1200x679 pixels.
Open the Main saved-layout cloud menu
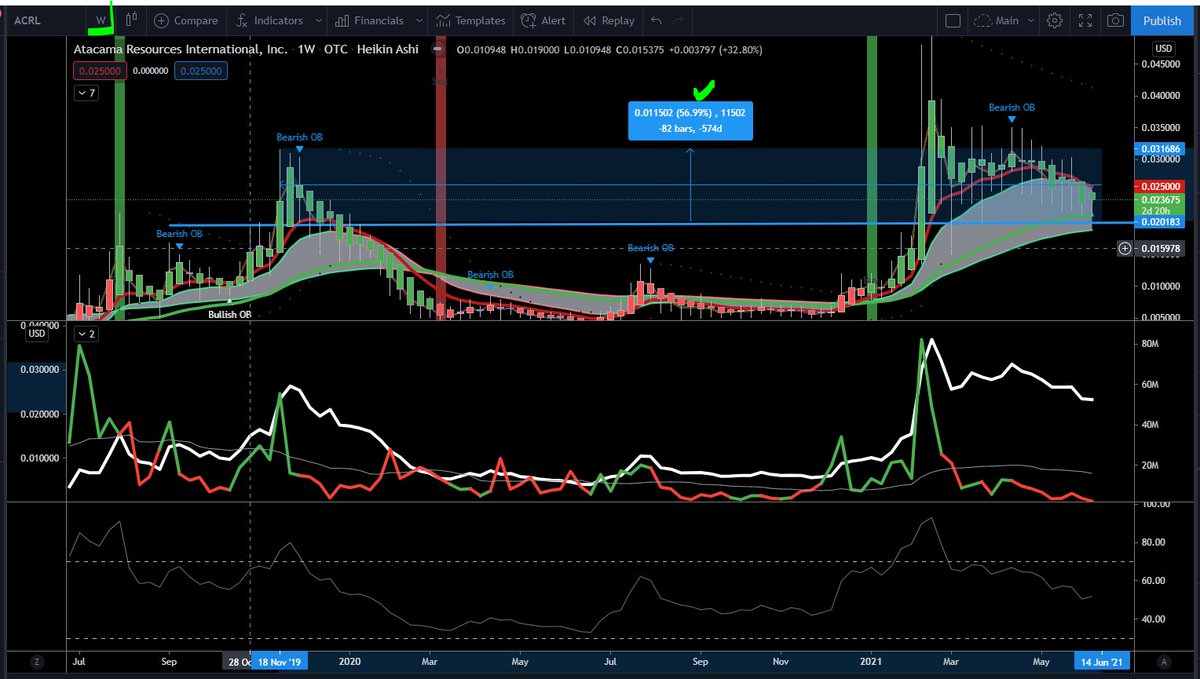1003,20
